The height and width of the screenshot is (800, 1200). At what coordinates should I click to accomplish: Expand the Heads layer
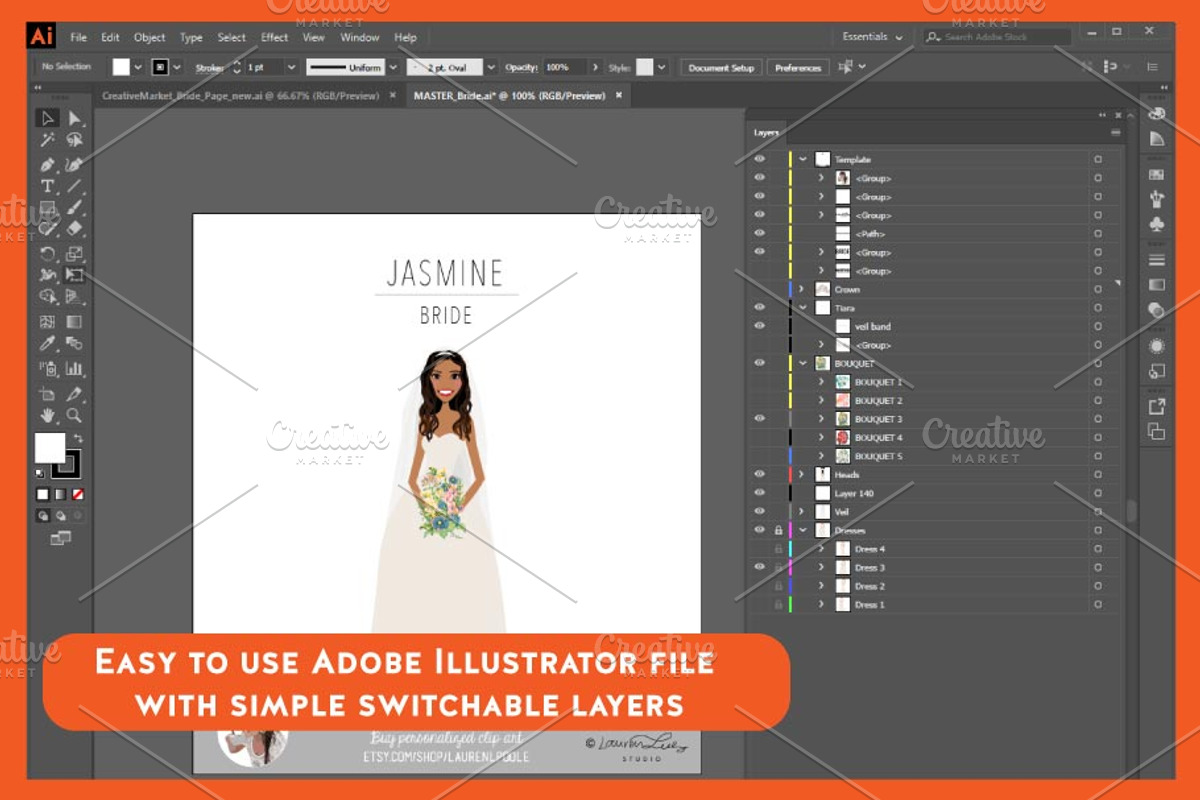coord(802,474)
